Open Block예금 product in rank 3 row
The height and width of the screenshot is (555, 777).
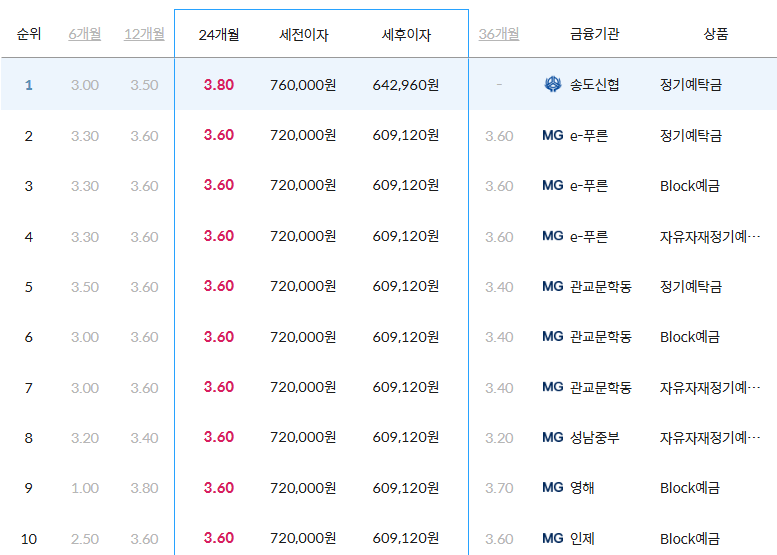(690, 186)
